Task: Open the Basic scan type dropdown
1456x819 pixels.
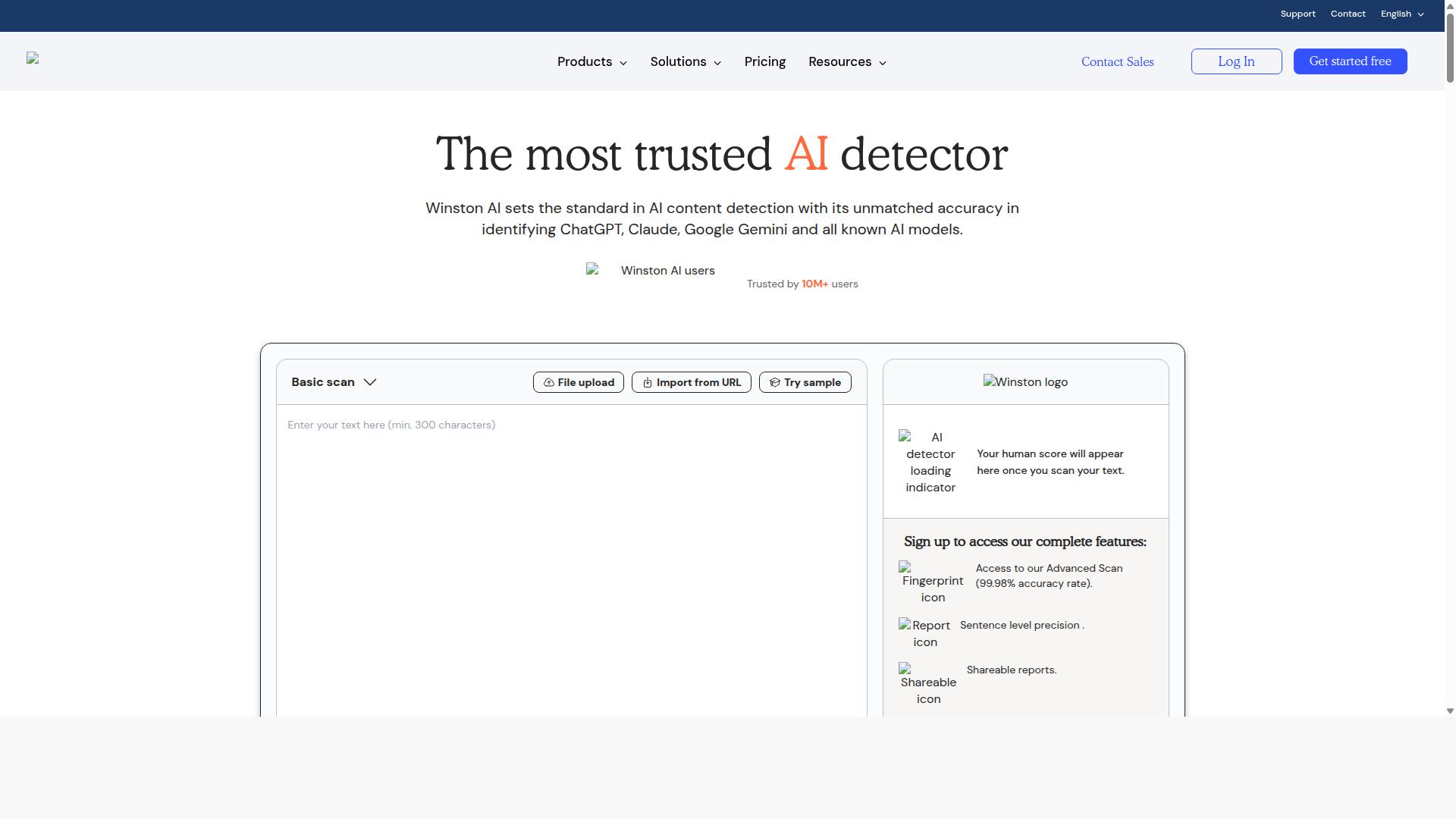Action: (334, 382)
